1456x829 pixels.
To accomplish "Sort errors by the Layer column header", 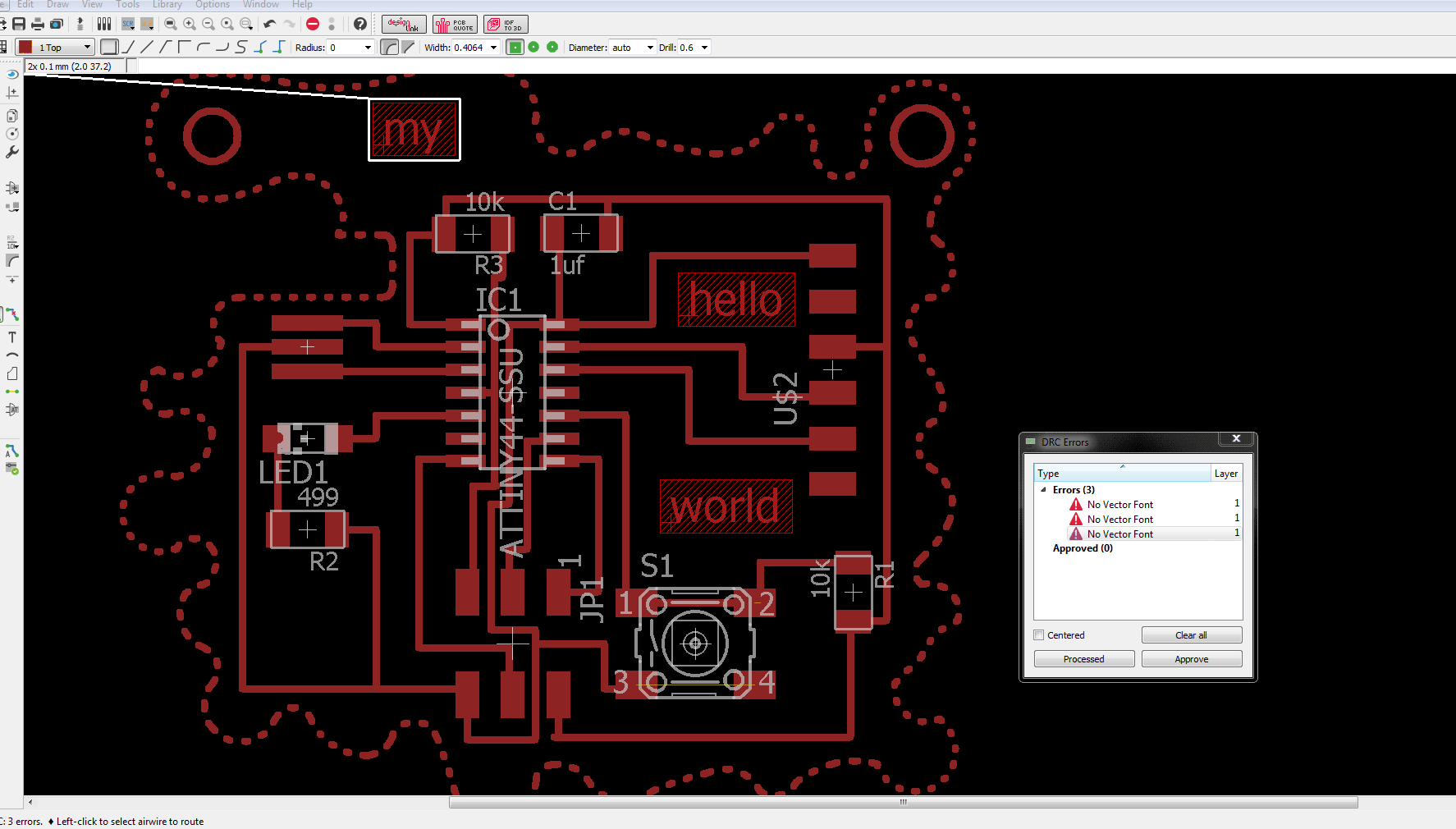I will [x=1226, y=474].
